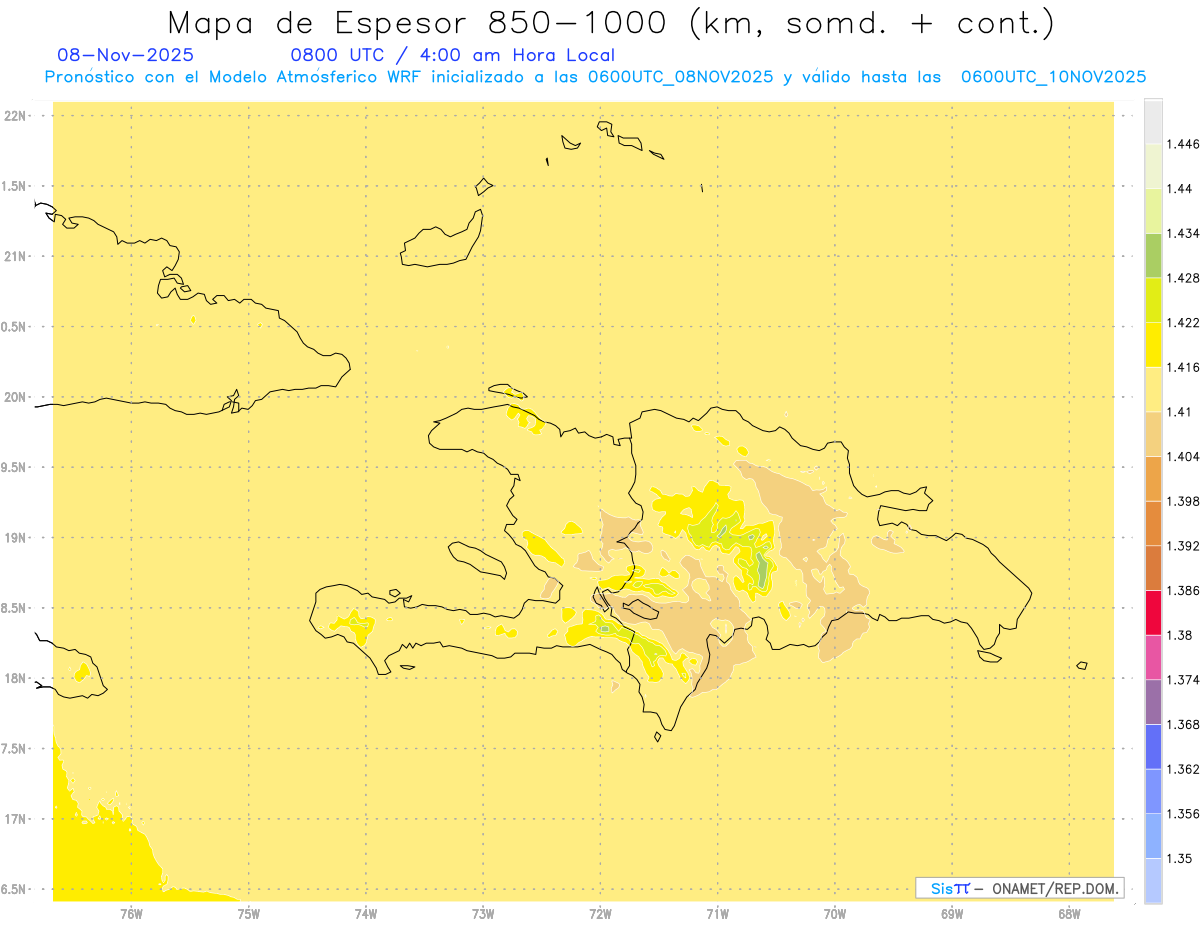Select the blue legend swatch between 1.362 and 1.368
This screenshot has height=927, width=1200.
[x=1153, y=746]
